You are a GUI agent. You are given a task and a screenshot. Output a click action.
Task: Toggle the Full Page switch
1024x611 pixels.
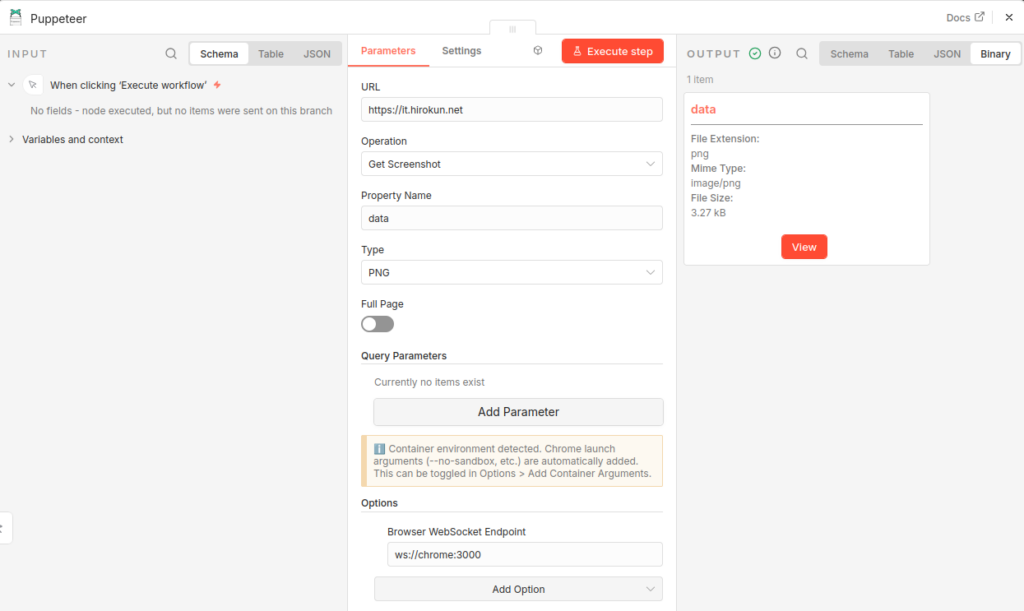click(x=377, y=324)
